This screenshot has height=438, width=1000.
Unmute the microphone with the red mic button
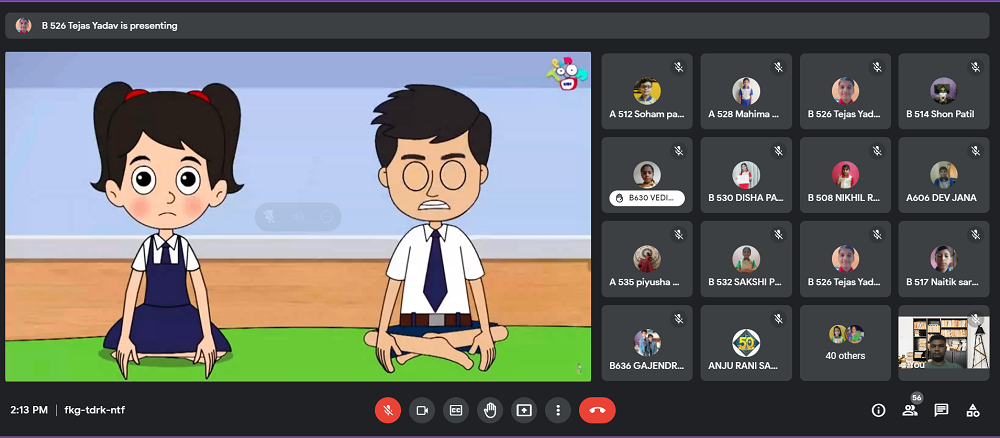(x=388, y=410)
